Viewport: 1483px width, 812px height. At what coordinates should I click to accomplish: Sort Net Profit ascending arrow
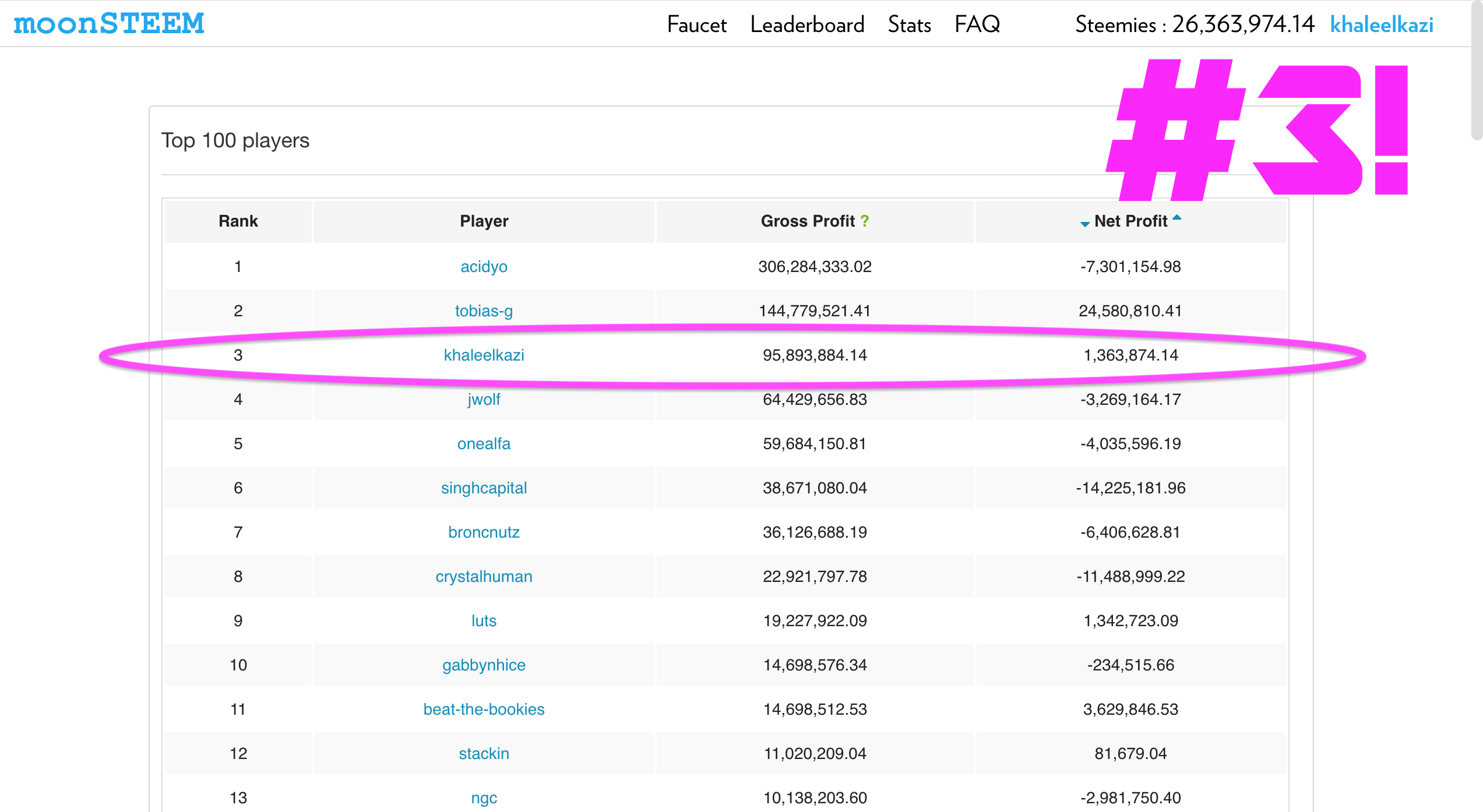coord(1176,217)
